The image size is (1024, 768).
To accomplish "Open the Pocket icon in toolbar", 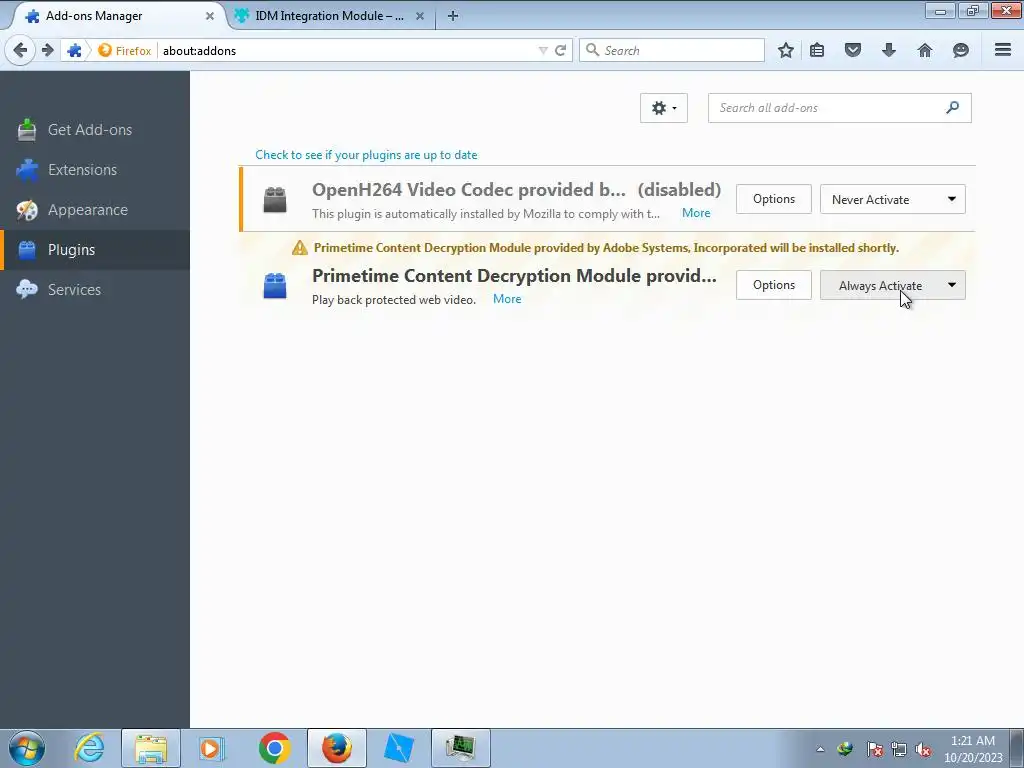I will click(853, 50).
